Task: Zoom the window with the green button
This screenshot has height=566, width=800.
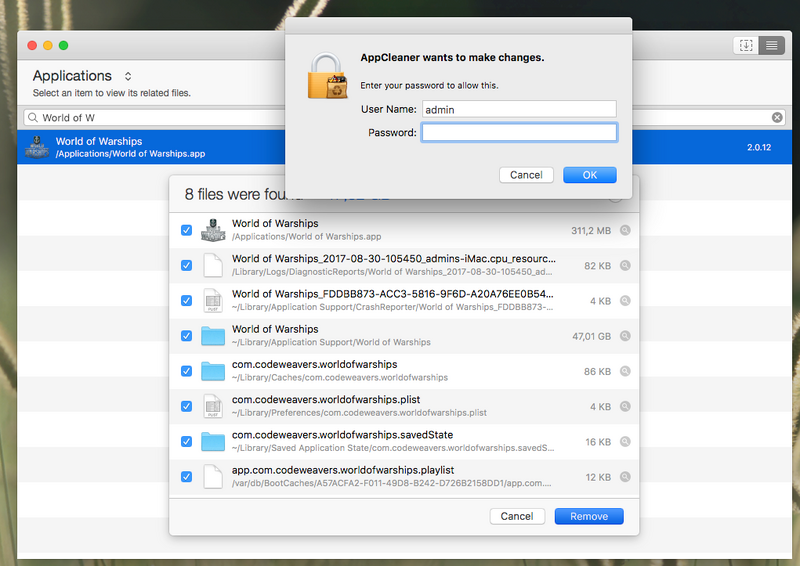Action: point(63,45)
